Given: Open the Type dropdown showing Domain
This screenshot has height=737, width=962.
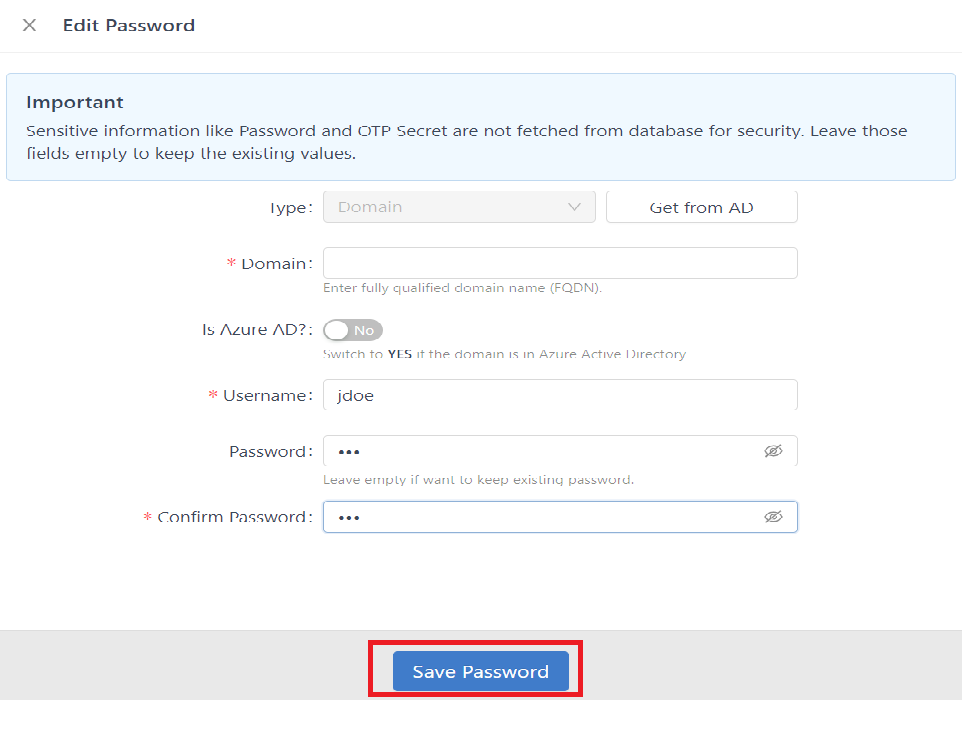Looking at the screenshot, I should click(x=459, y=207).
